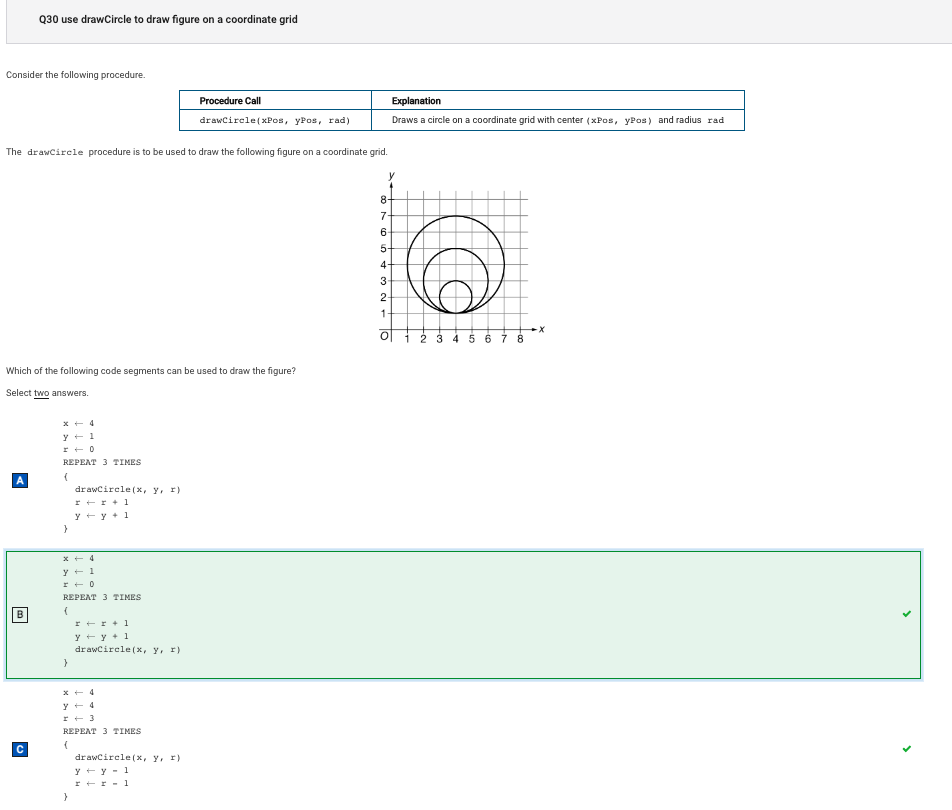Click drawCircle(x, y, r) line in option A
This screenshot has width=952, height=810.
(128, 489)
